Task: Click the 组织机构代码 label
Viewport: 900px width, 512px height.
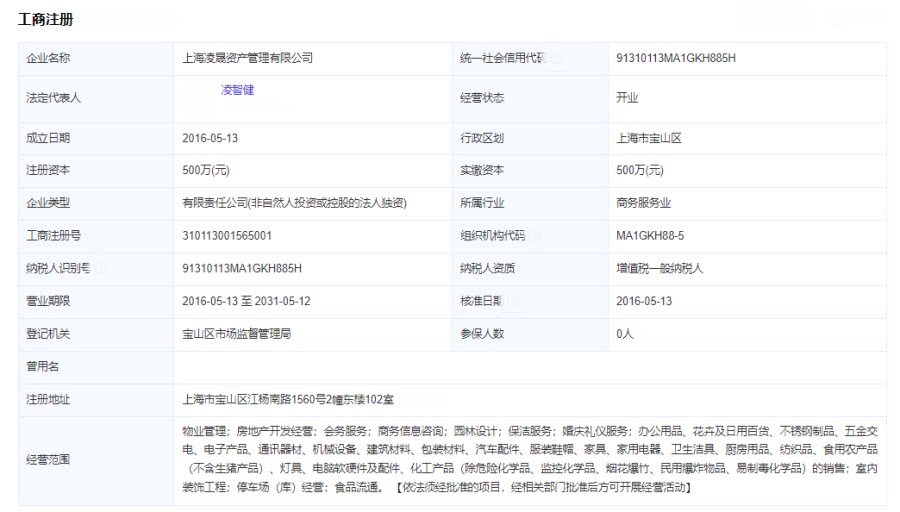Action: click(x=492, y=236)
